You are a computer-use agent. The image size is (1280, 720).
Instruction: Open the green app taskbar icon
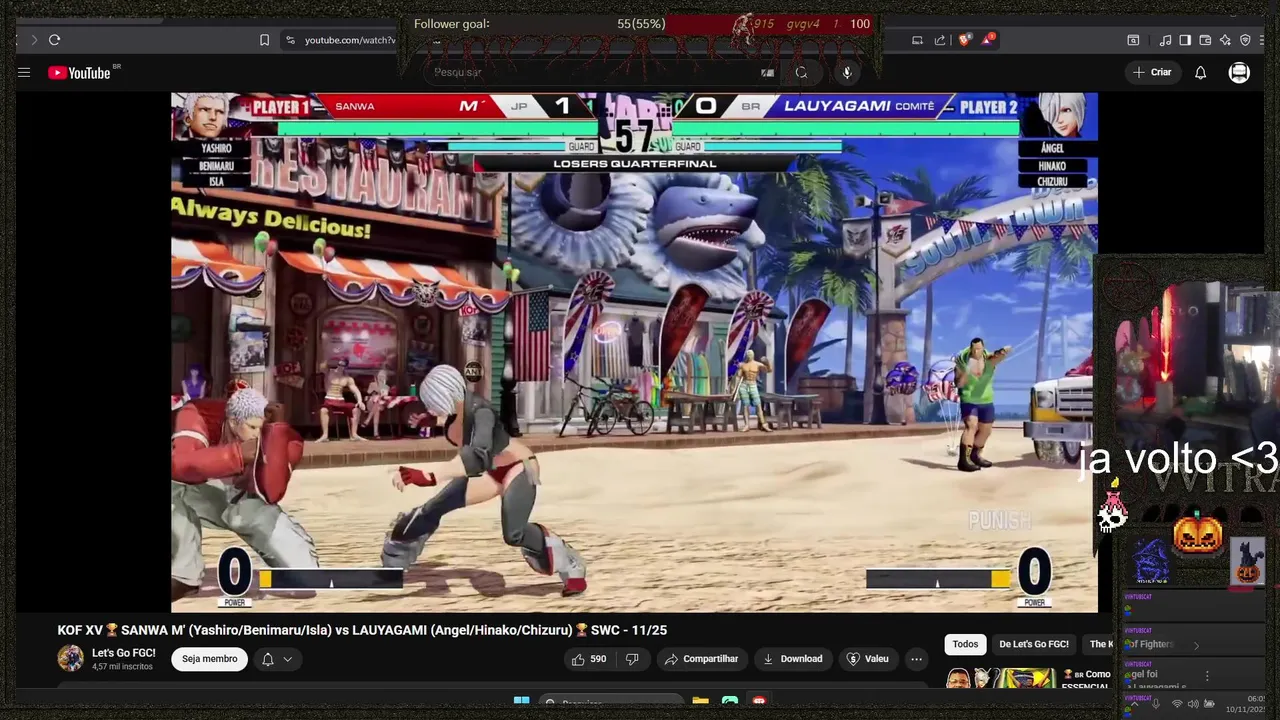(x=730, y=701)
